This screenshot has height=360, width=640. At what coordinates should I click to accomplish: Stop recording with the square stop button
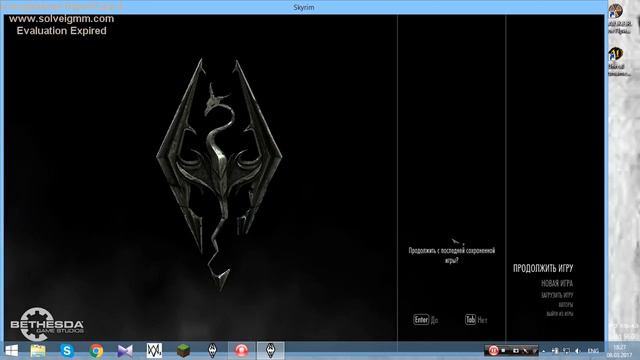click(503, 350)
